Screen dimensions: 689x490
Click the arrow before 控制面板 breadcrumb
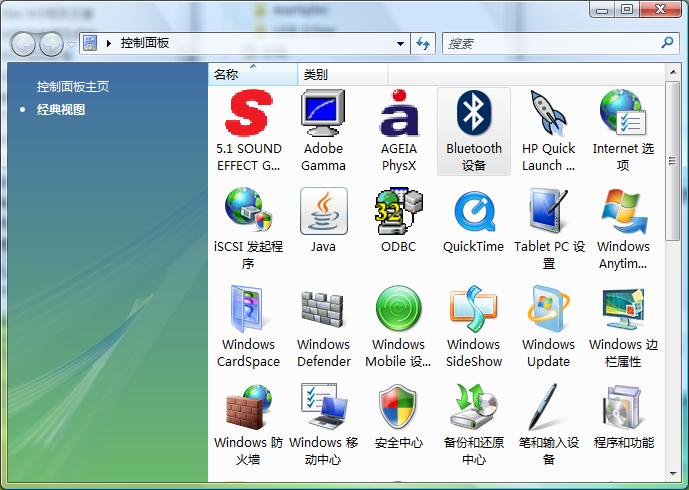click(x=109, y=43)
